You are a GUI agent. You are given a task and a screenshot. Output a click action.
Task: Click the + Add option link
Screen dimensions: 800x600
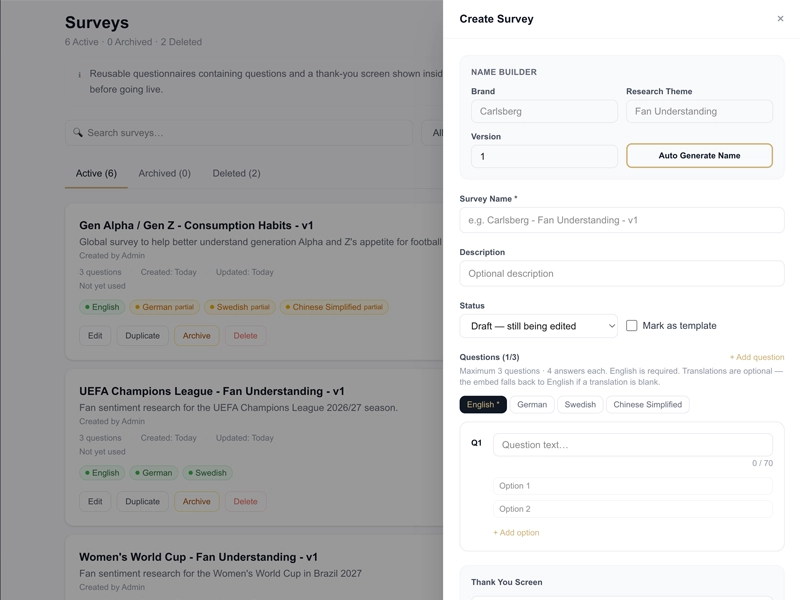516,533
